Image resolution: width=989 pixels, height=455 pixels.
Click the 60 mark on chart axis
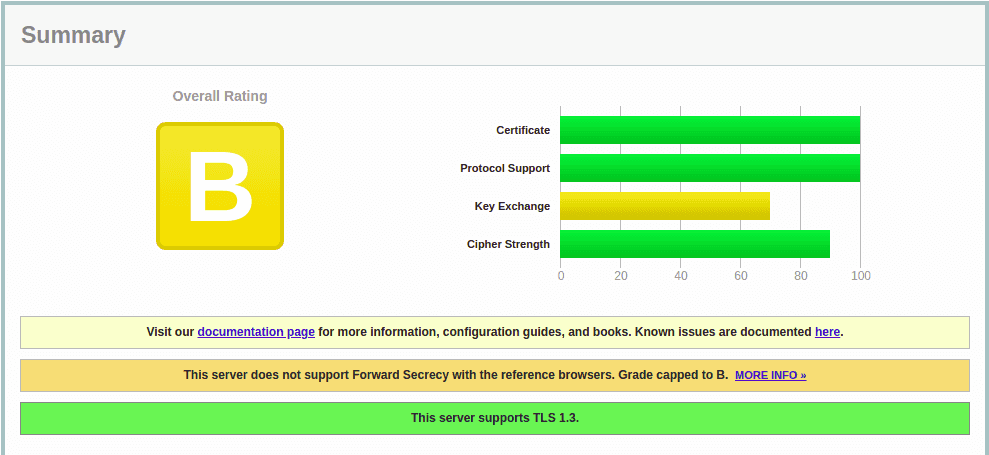click(x=740, y=276)
